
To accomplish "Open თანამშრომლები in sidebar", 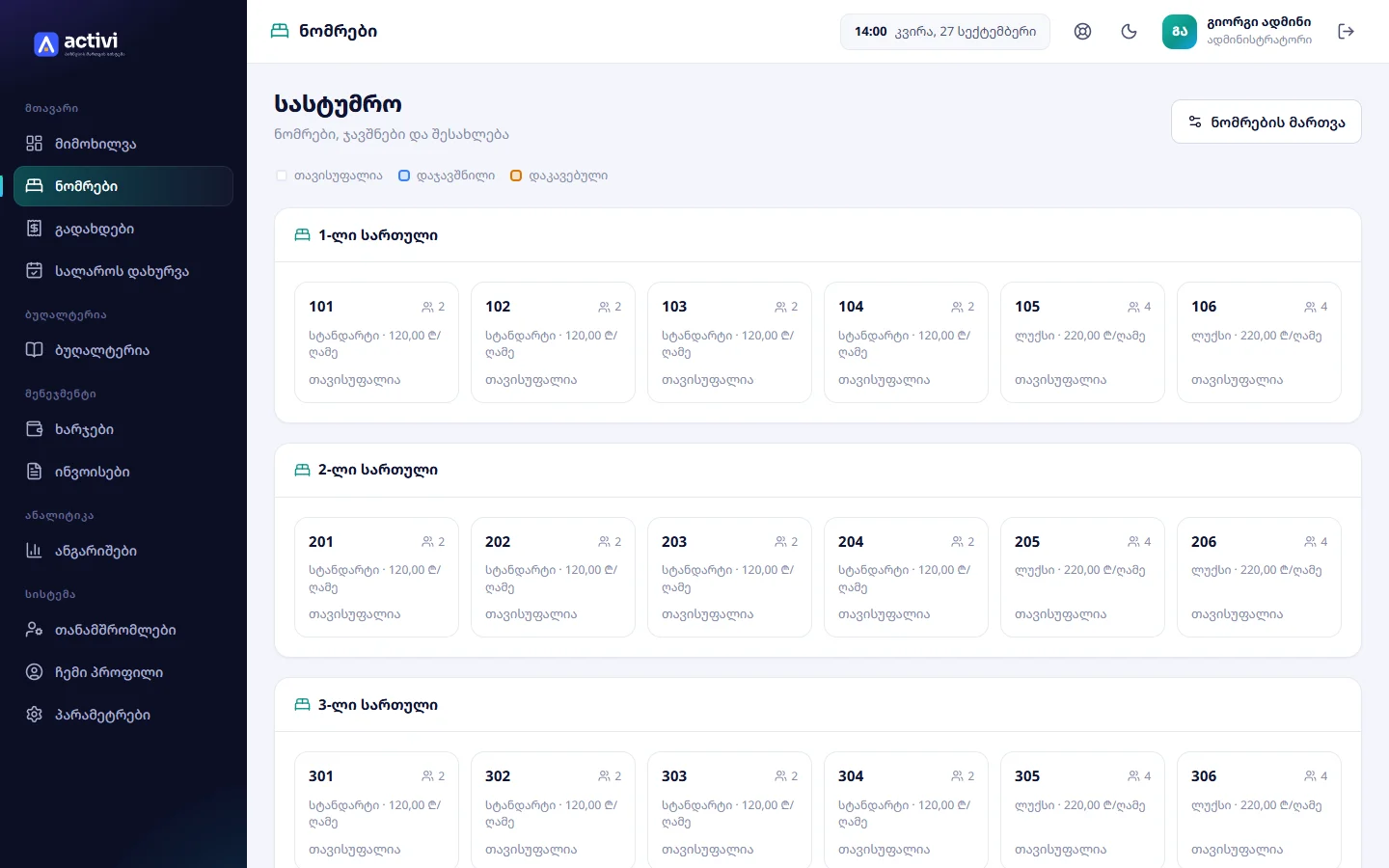I will point(123,630).
